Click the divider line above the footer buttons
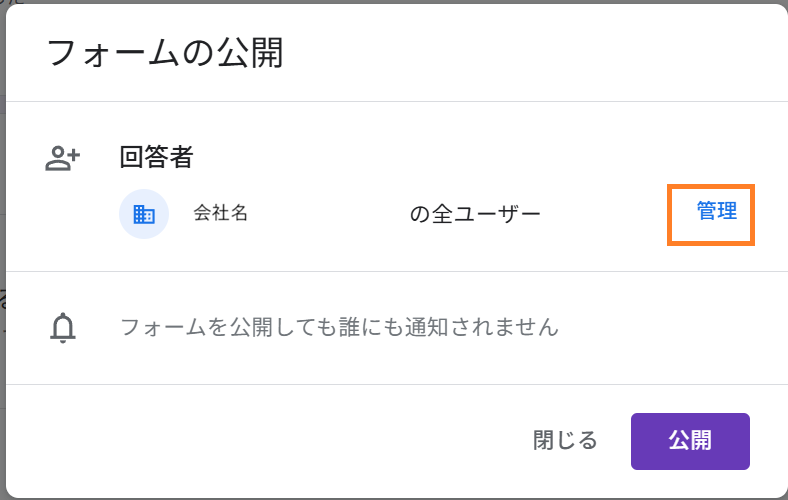This screenshot has height=500, width=788. point(394,384)
